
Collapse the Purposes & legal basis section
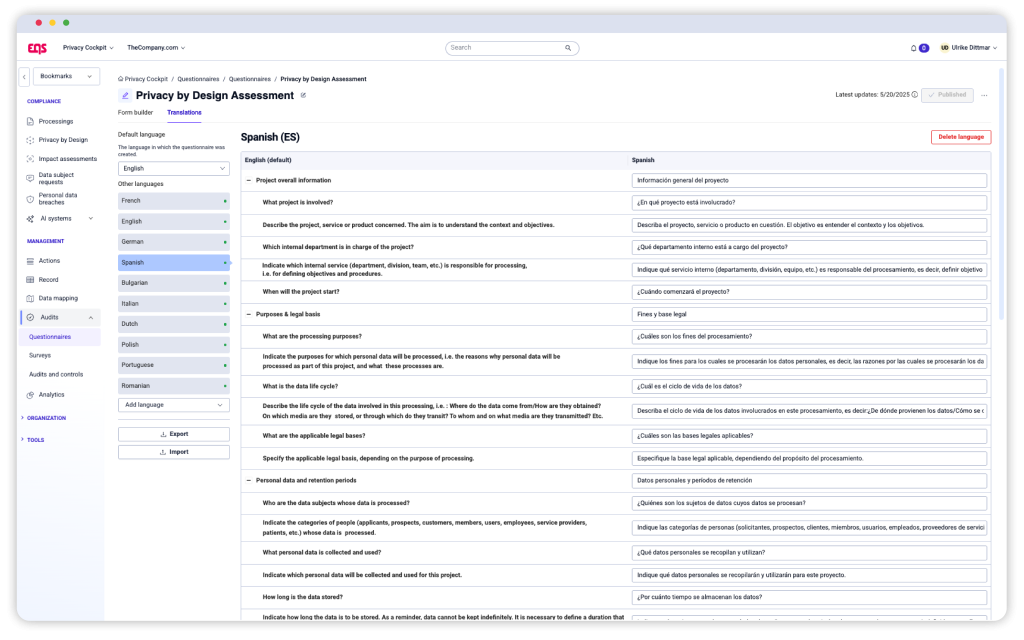click(x=248, y=314)
